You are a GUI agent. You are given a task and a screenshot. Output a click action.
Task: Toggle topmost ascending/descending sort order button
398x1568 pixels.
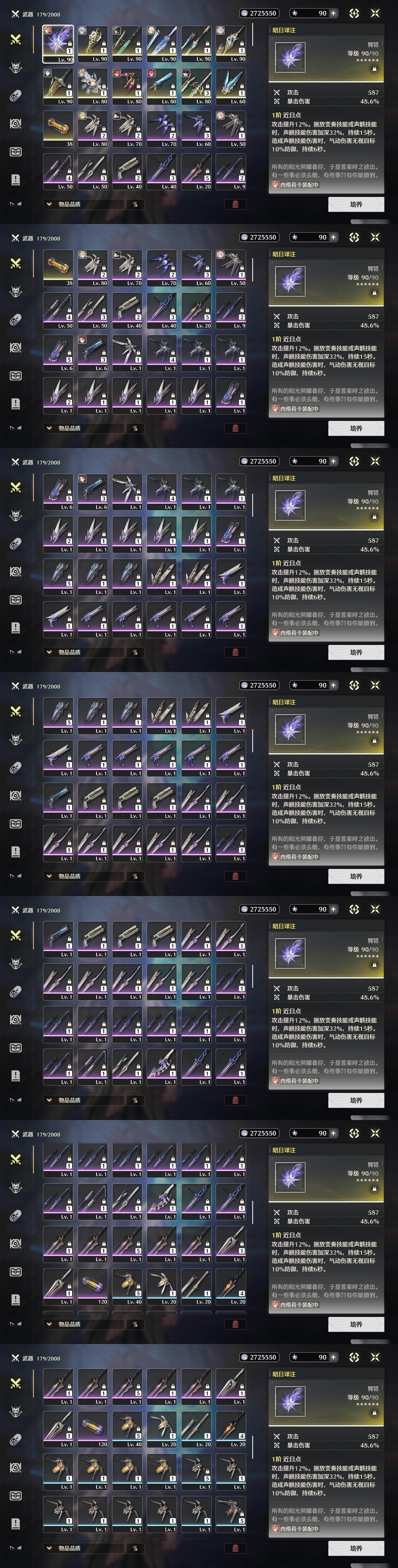[135, 204]
